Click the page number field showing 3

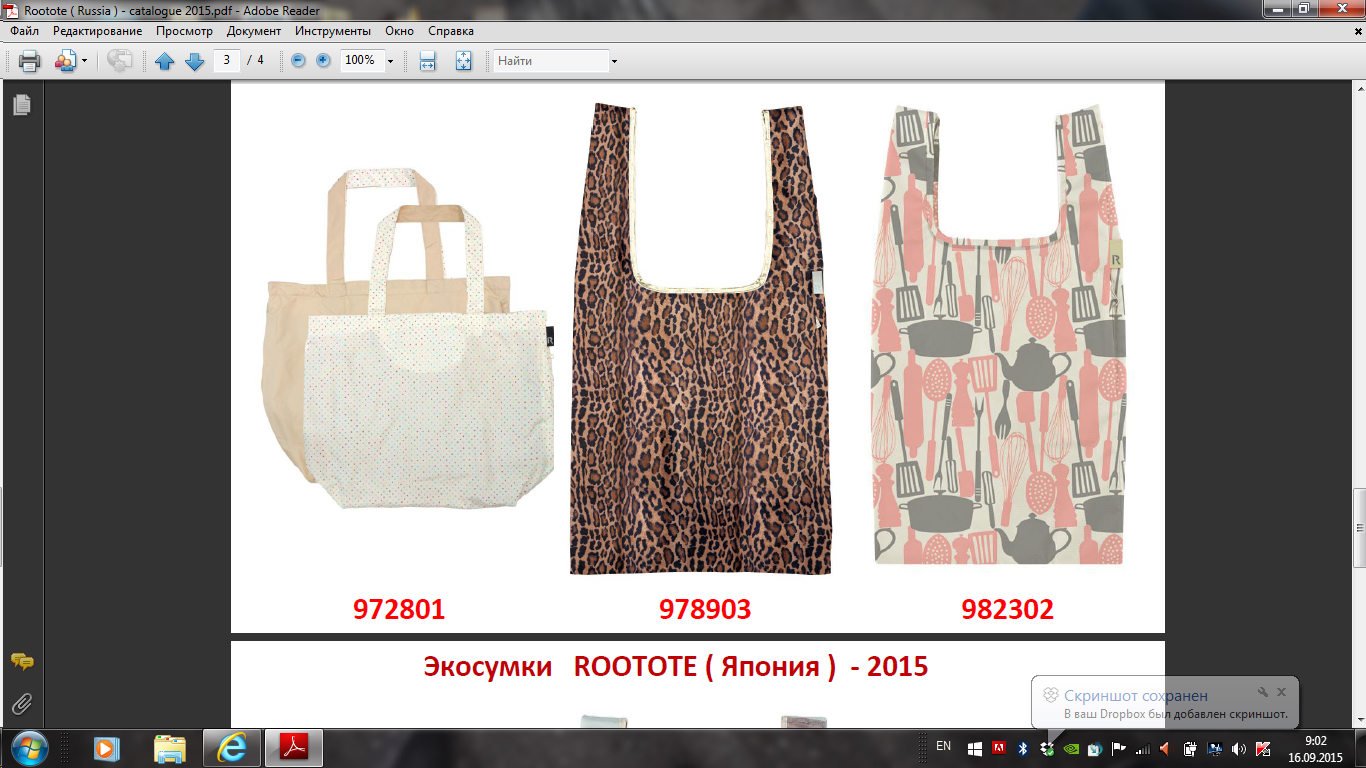click(227, 60)
